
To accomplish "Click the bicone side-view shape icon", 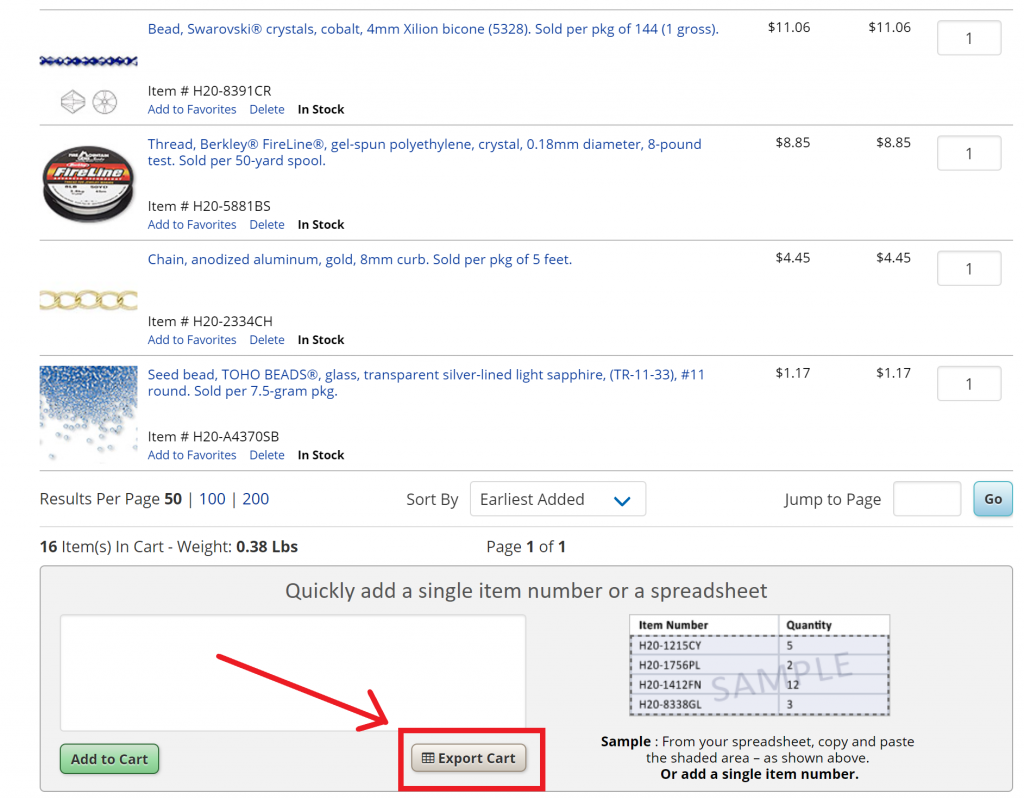I will pos(72,102).
